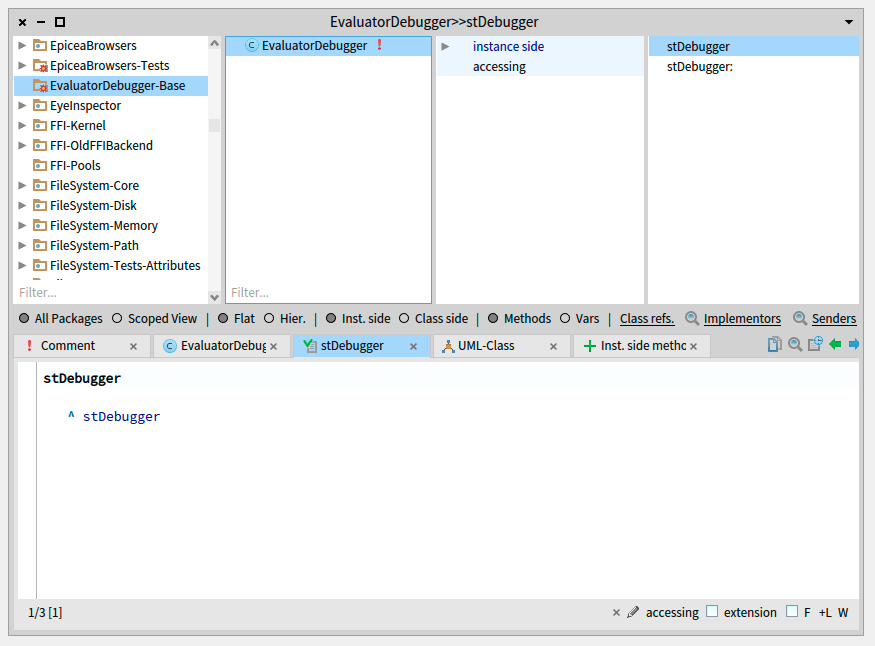Select the stDebugger: method in the list
Image resolution: width=875 pixels, height=646 pixels.
pyautogui.click(x=700, y=67)
